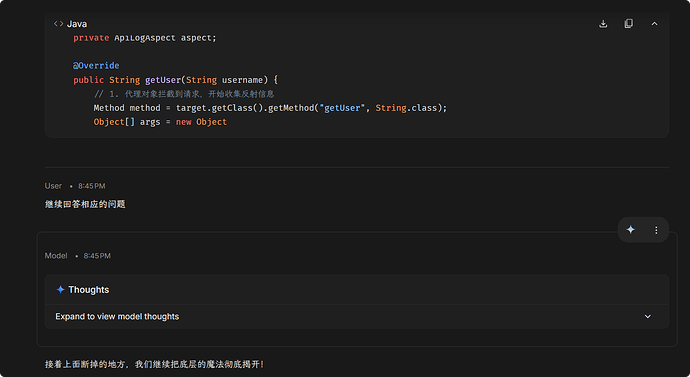Viewport: 690px width, 377px height.
Task: Click the @Override annotation line
Action: pos(96,66)
